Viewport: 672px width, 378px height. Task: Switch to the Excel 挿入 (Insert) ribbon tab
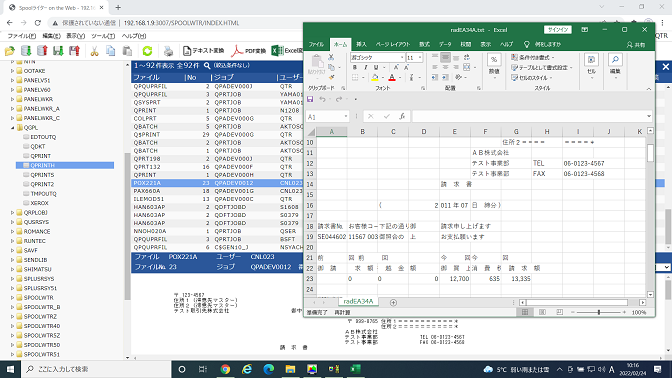point(361,44)
